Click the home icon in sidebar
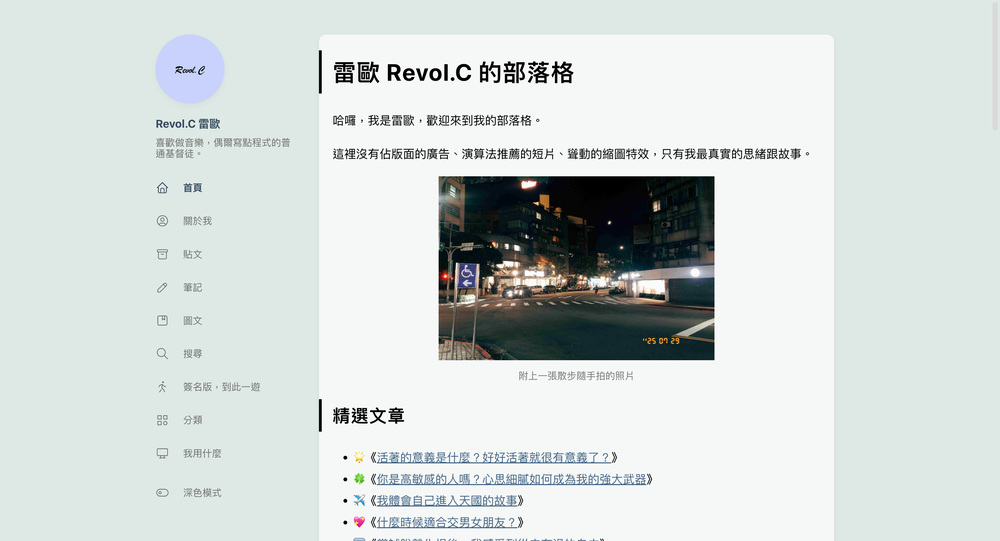Screen dimensions: 1000x541 (x=162, y=188)
